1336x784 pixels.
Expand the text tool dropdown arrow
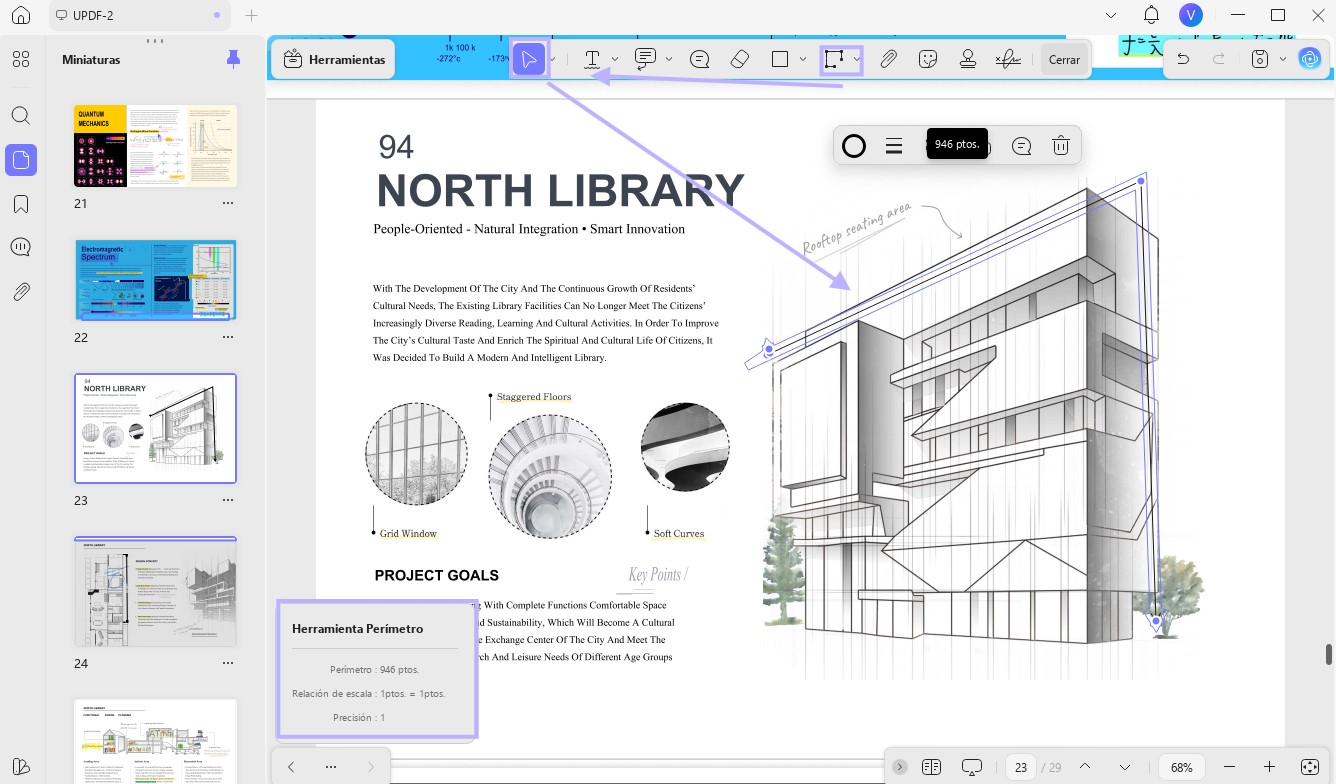point(615,60)
